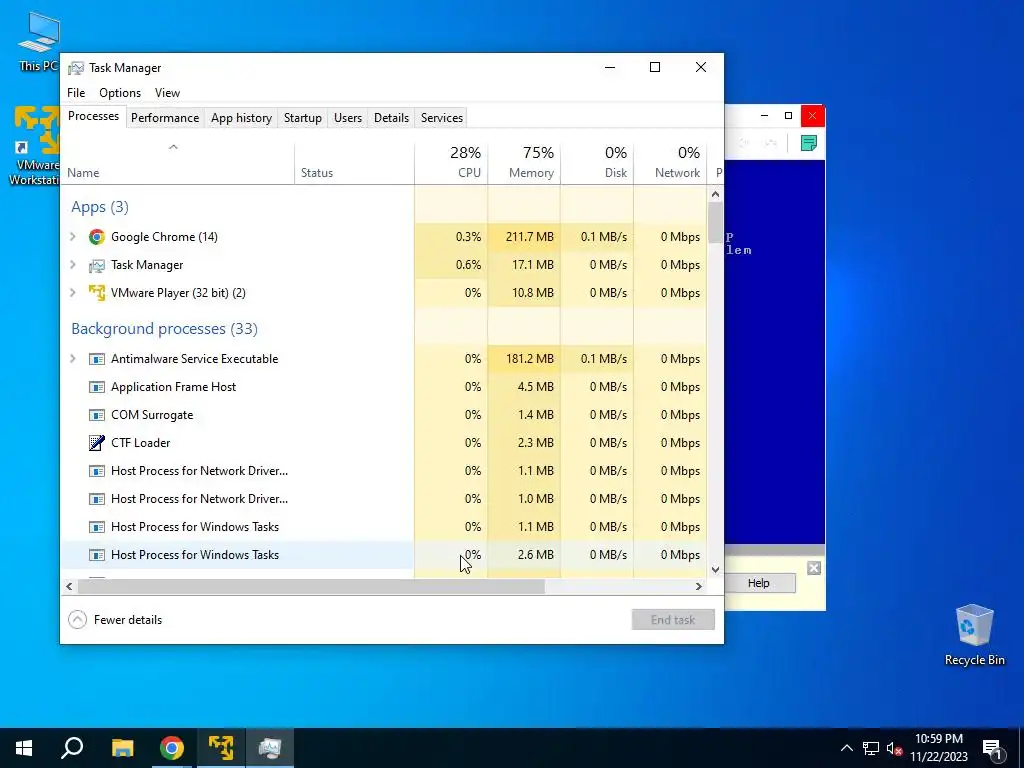Click Help button in VMware window
Viewport: 1024px width, 768px height.
[x=759, y=583]
